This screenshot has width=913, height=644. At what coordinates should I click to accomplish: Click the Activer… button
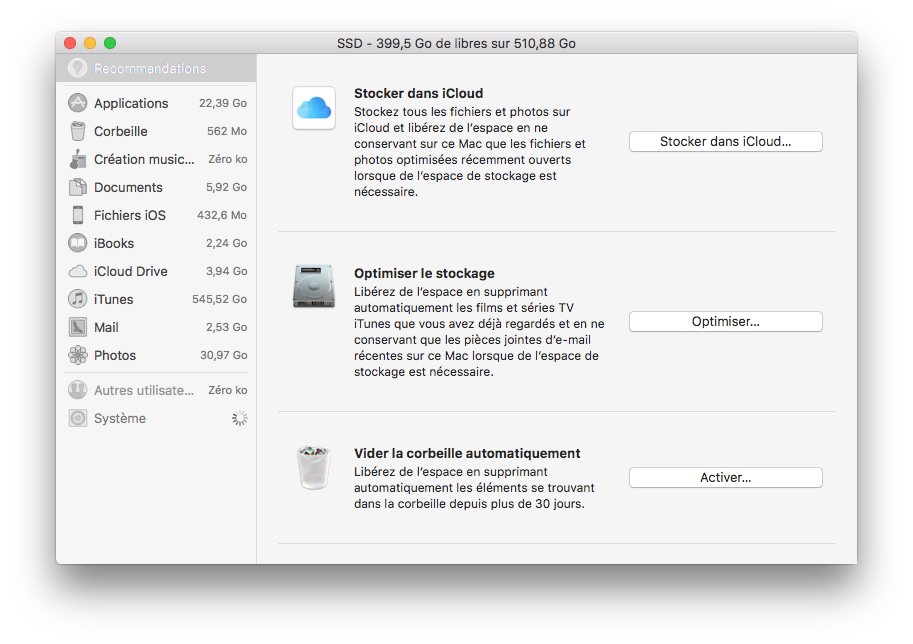tap(726, 477)
